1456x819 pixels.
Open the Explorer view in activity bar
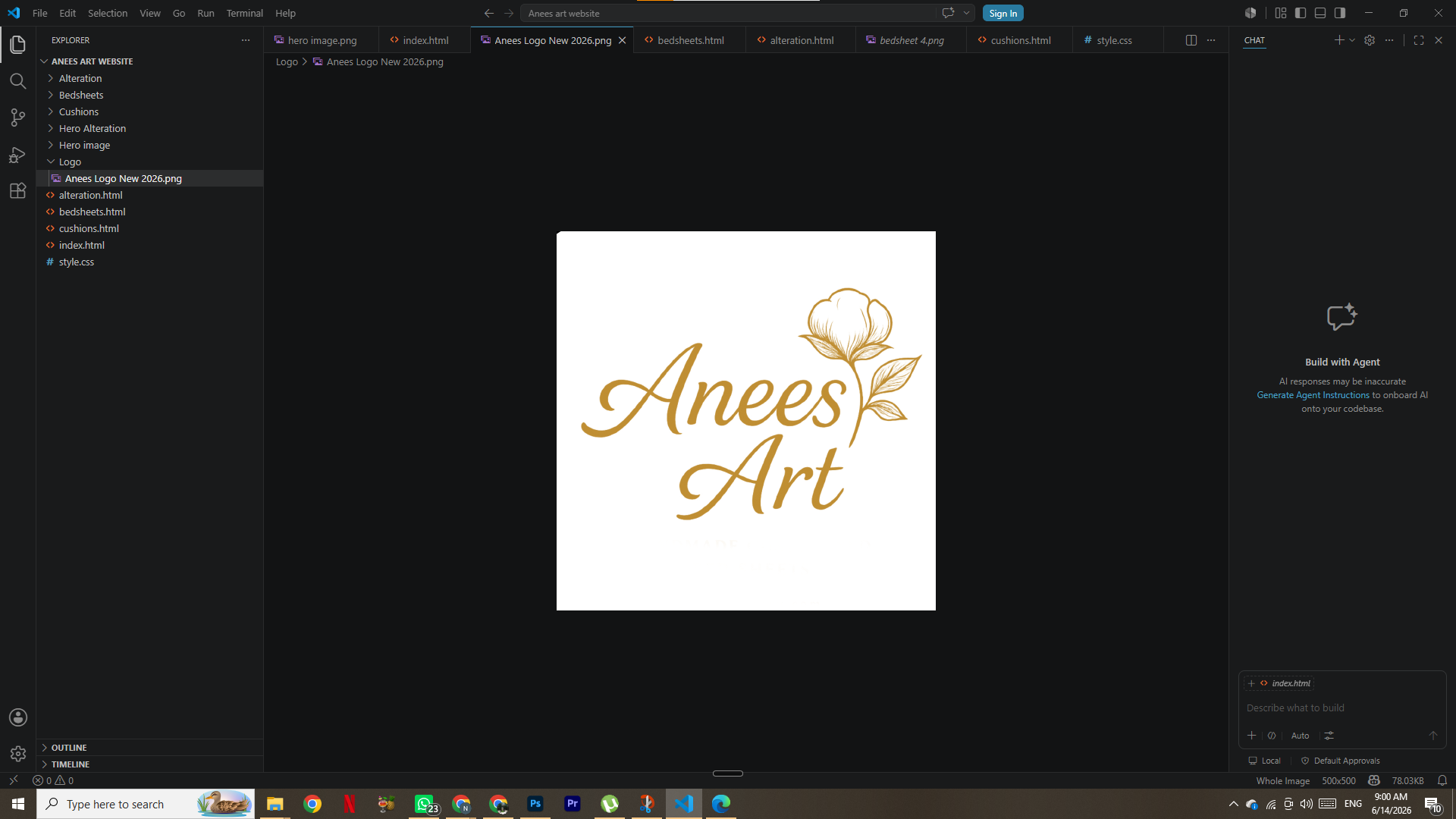(x=17, y=45)
